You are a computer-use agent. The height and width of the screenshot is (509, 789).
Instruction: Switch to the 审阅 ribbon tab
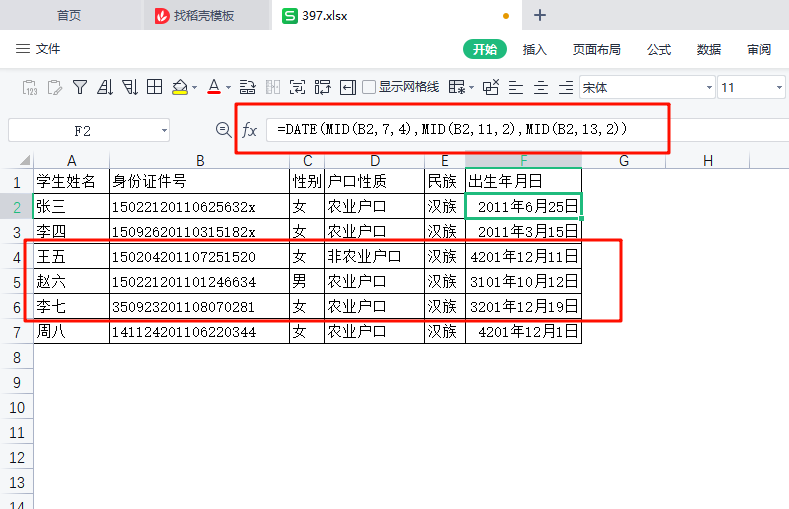coord(759,49)
